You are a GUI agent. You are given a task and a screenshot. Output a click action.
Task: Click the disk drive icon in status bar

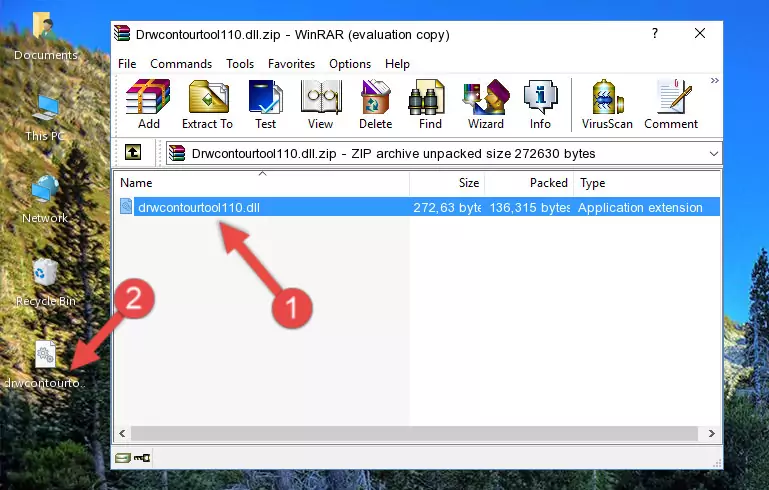[123, 458]
